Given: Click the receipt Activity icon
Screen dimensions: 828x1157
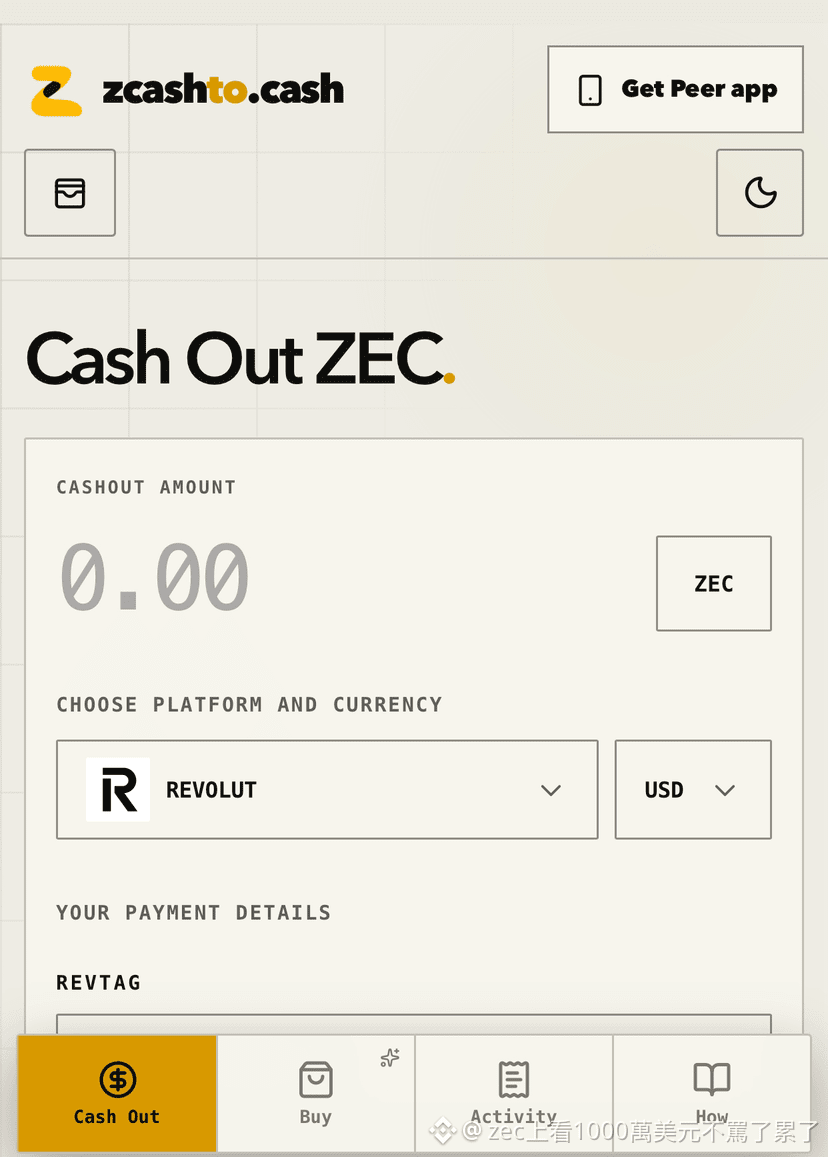Looking at the screenshot, I should click(x=514, y=1080).
